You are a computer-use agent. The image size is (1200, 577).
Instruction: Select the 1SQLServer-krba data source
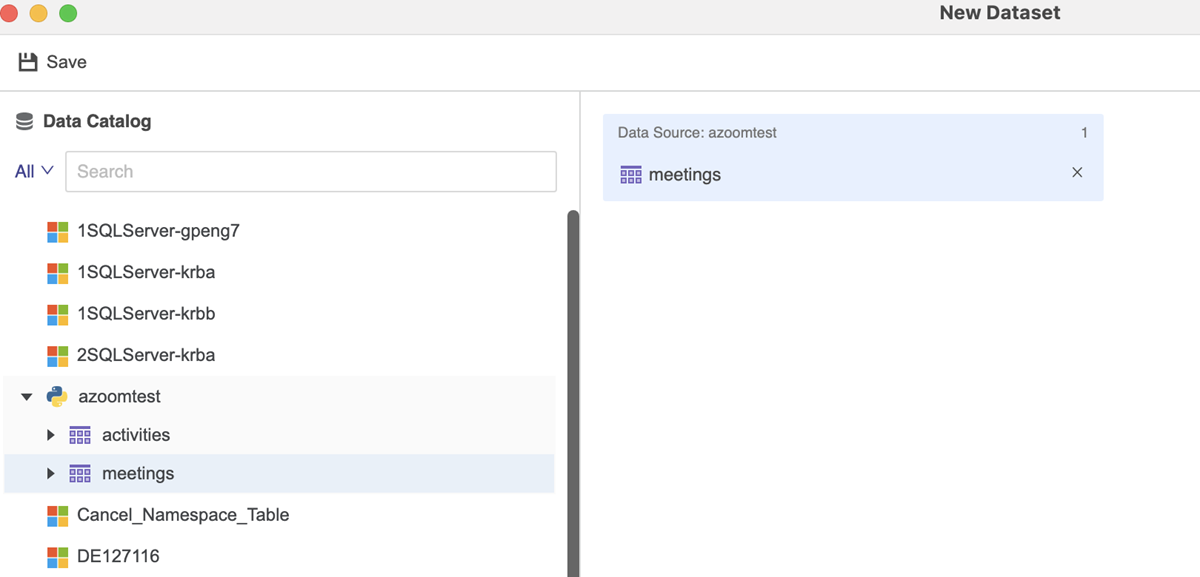point(146,272)
